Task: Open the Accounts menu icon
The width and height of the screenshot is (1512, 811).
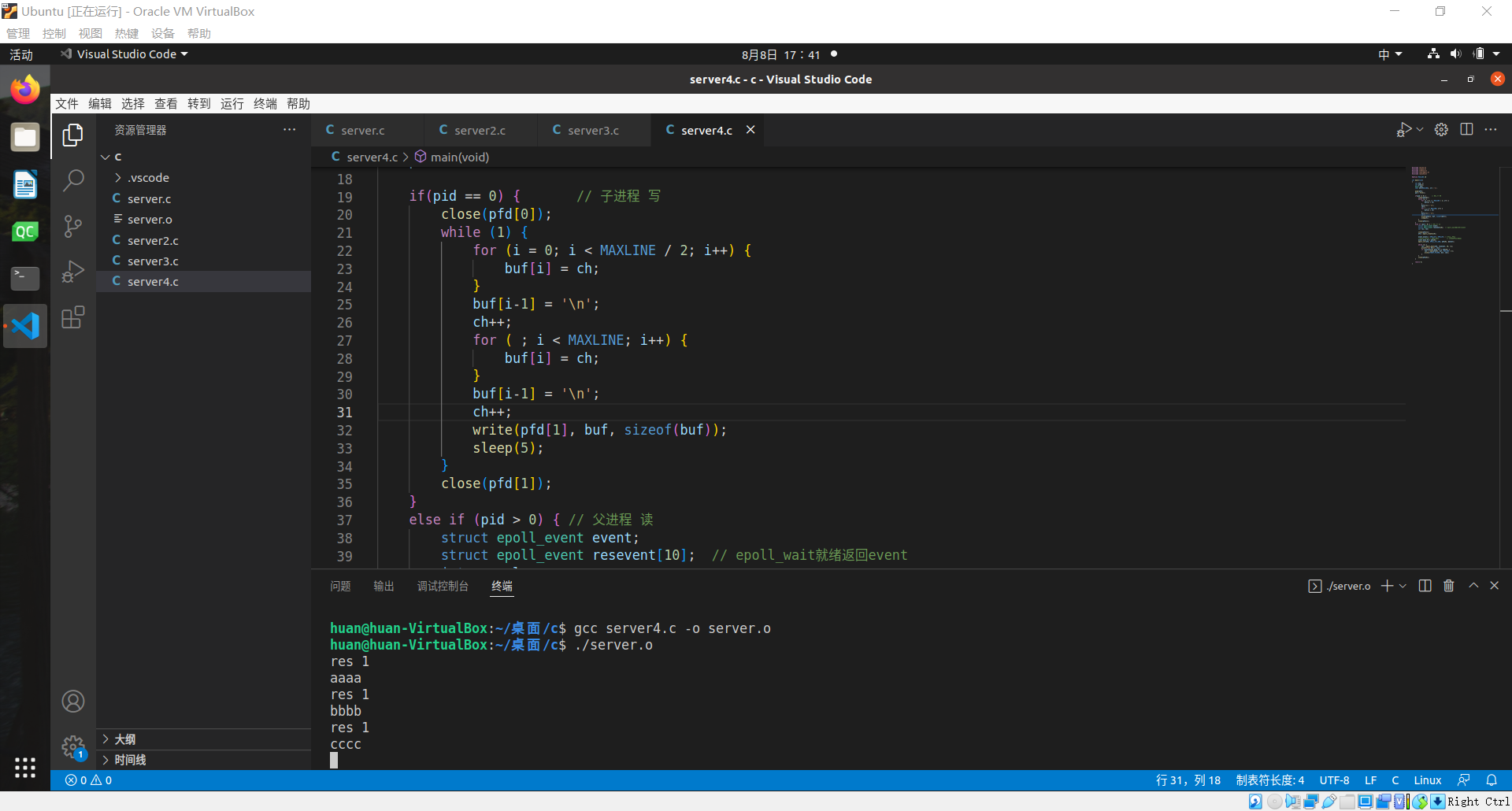Action: (73, 701)
